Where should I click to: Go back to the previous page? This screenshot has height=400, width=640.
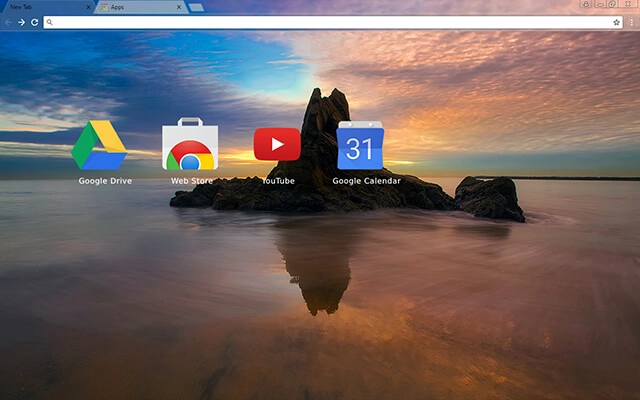click(8, 22)
